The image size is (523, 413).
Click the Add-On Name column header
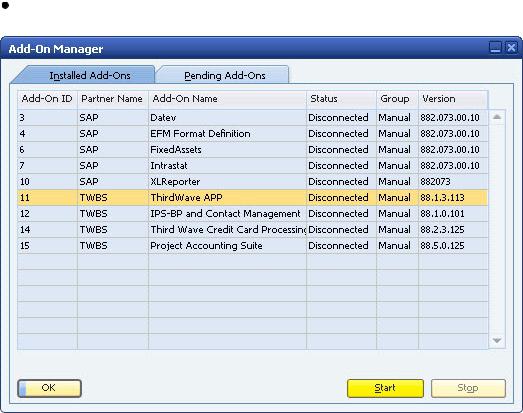point(227,99)
